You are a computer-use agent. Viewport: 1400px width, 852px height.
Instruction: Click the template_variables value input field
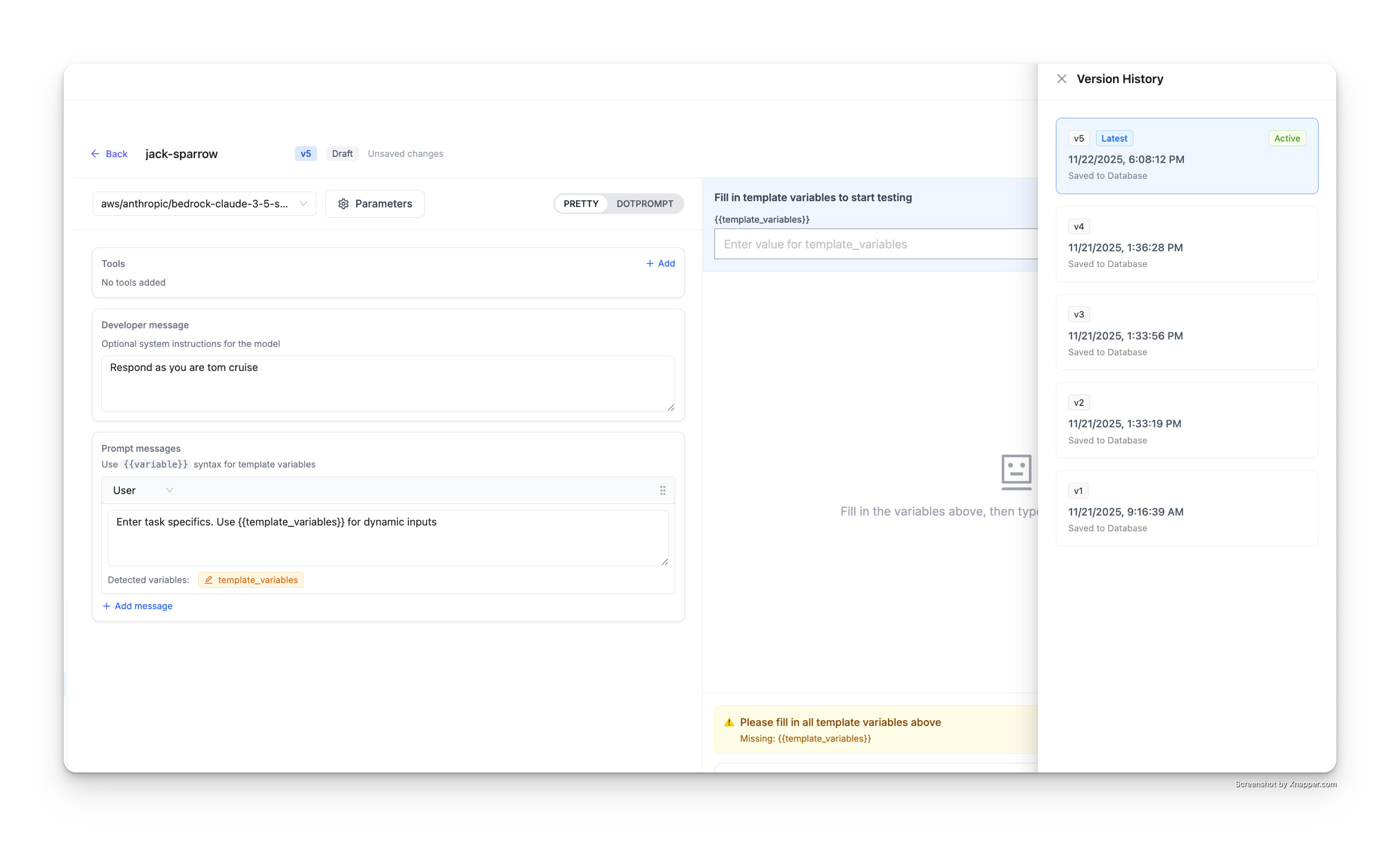point(875,244)
